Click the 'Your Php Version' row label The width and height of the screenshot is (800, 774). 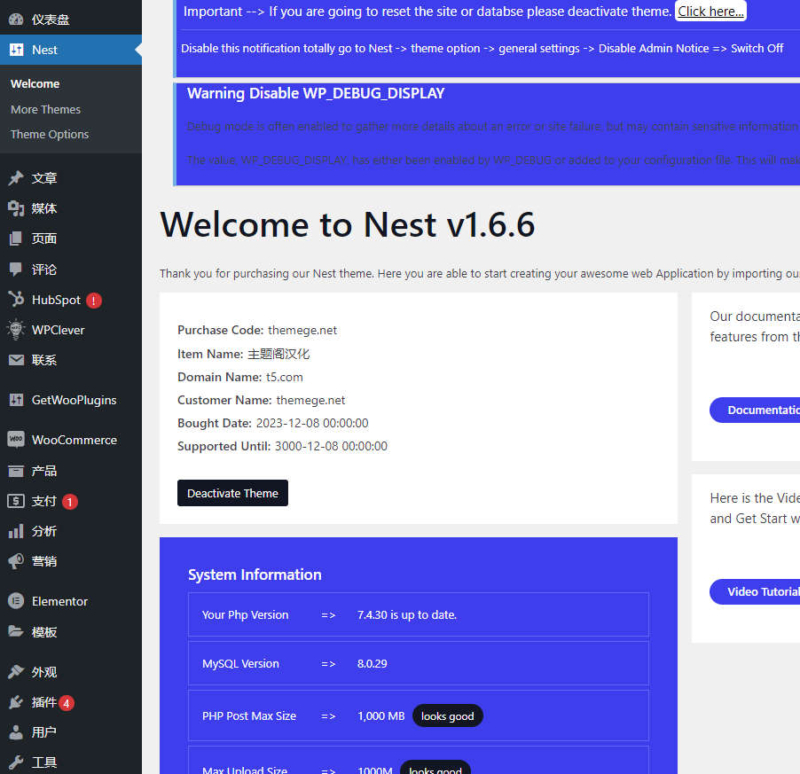click(245, 615)
